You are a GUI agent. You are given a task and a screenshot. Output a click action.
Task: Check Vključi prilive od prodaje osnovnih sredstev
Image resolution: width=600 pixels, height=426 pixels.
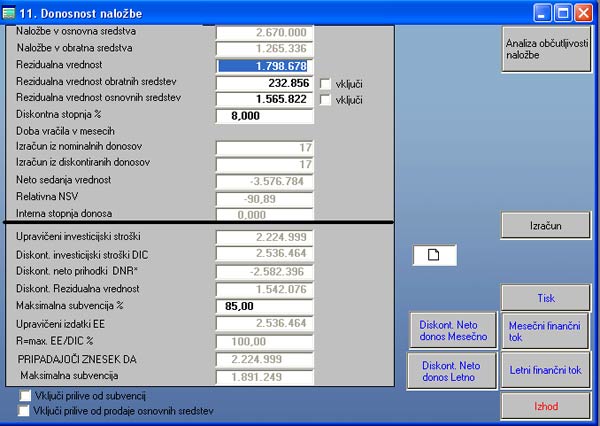point(25,410)
